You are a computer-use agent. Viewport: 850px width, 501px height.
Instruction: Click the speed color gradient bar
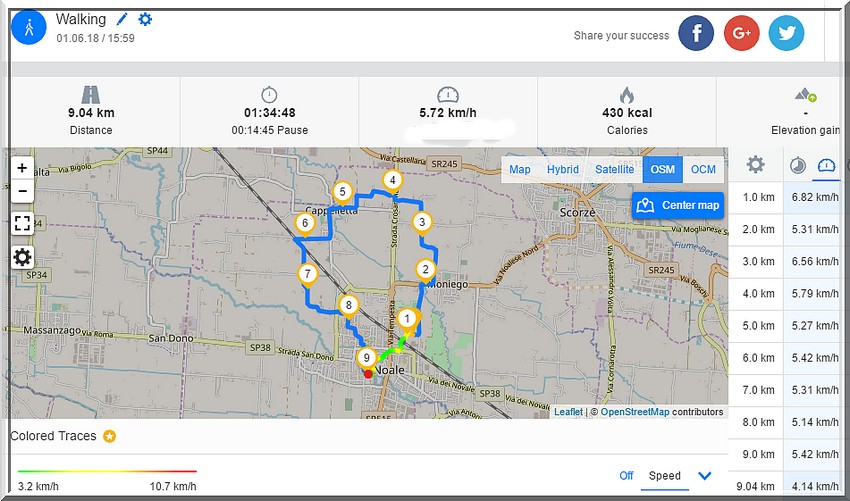tap(107, 471)
